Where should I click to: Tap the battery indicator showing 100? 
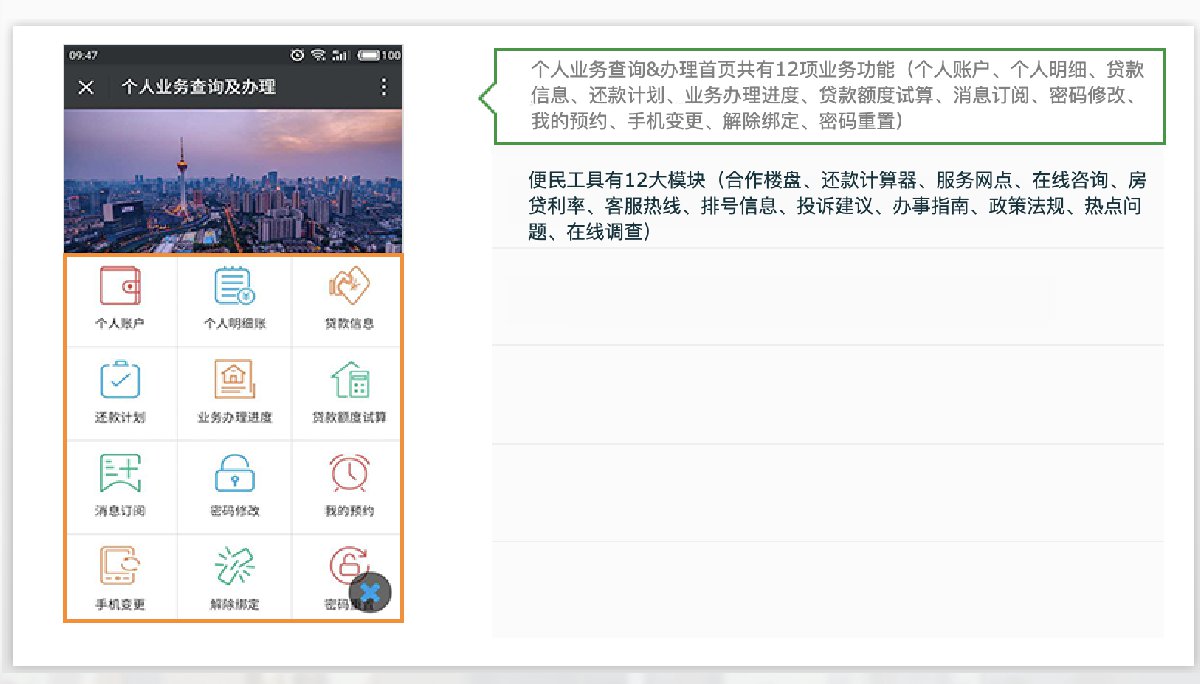pyautogui.click(x=379, y=54)
